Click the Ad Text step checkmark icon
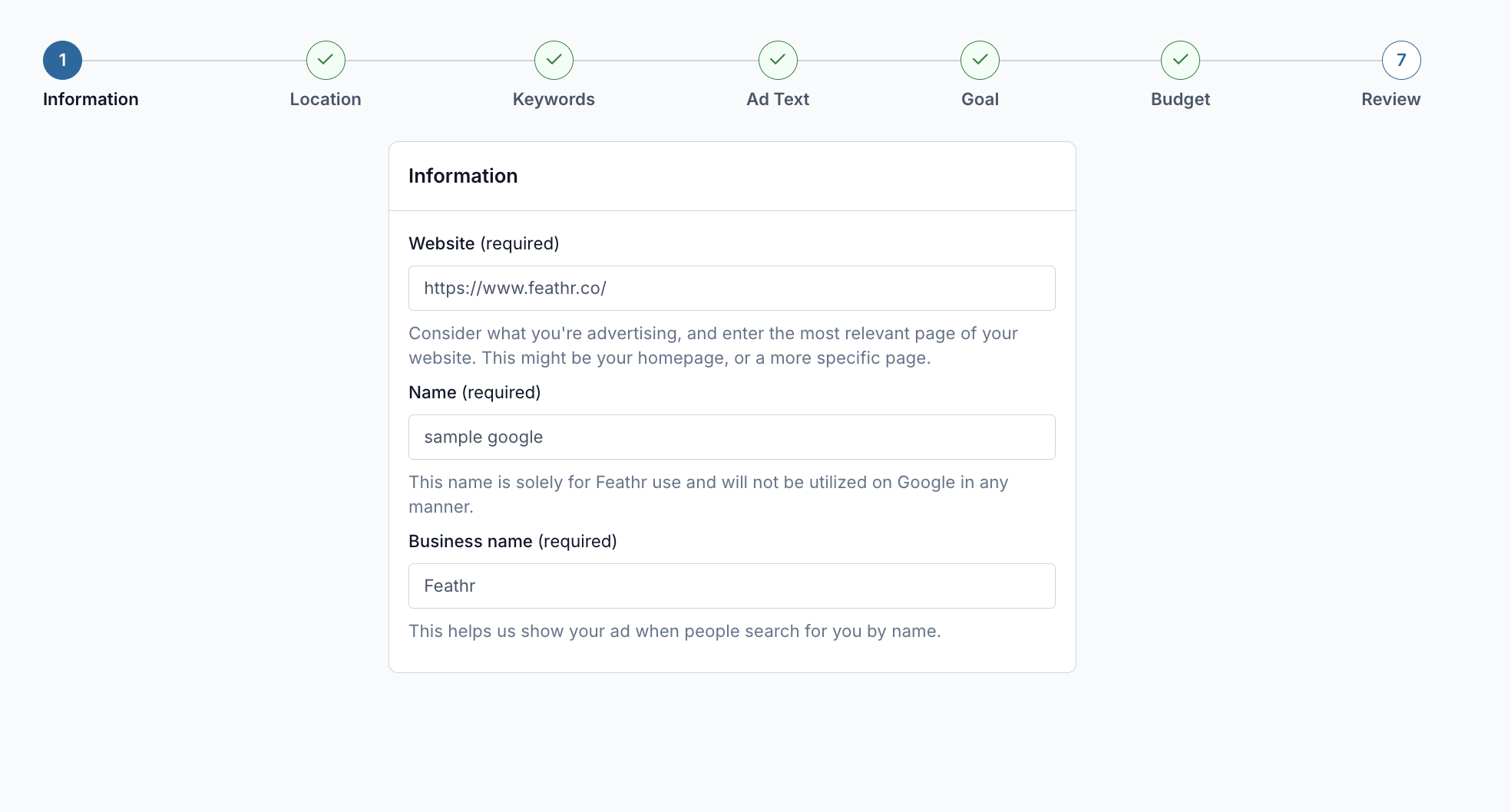Screen dimensions: 1511x812 [778, 60]
